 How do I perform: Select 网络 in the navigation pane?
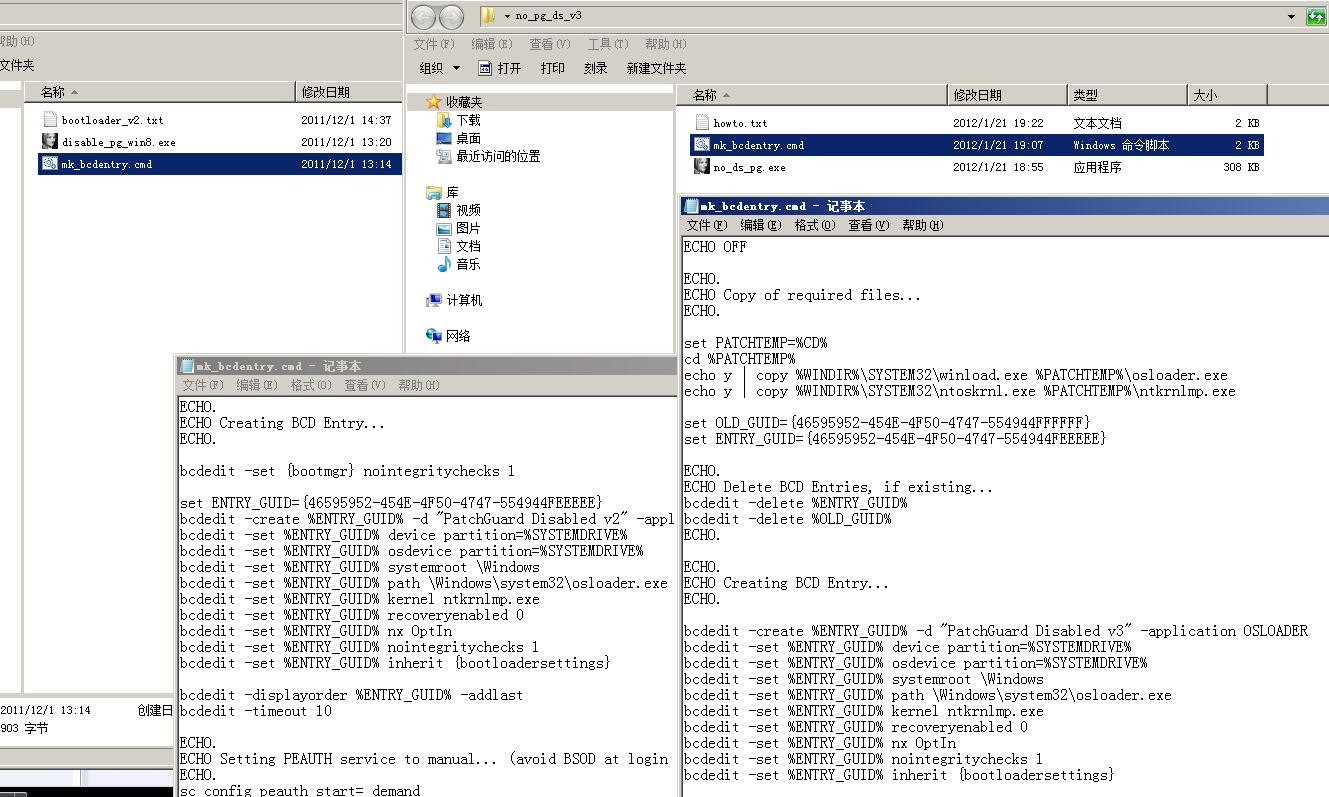coord(448,336)
